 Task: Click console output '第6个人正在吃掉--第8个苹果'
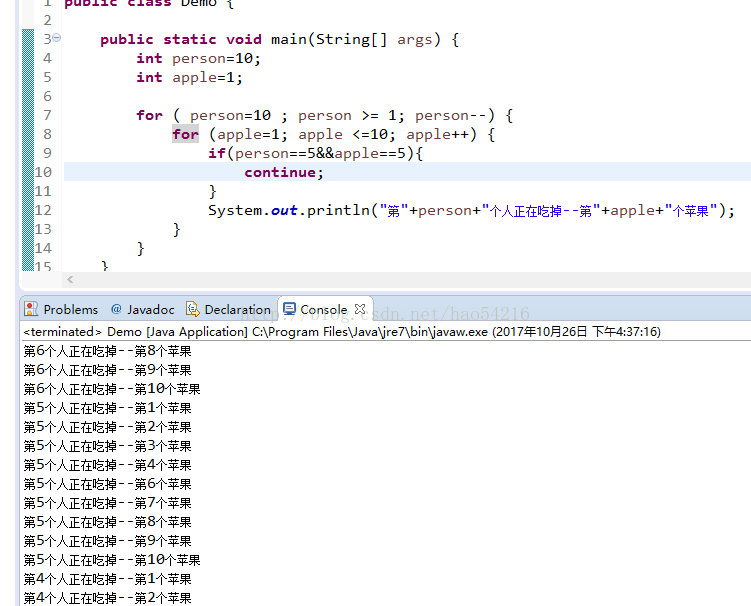pos(107,351)
